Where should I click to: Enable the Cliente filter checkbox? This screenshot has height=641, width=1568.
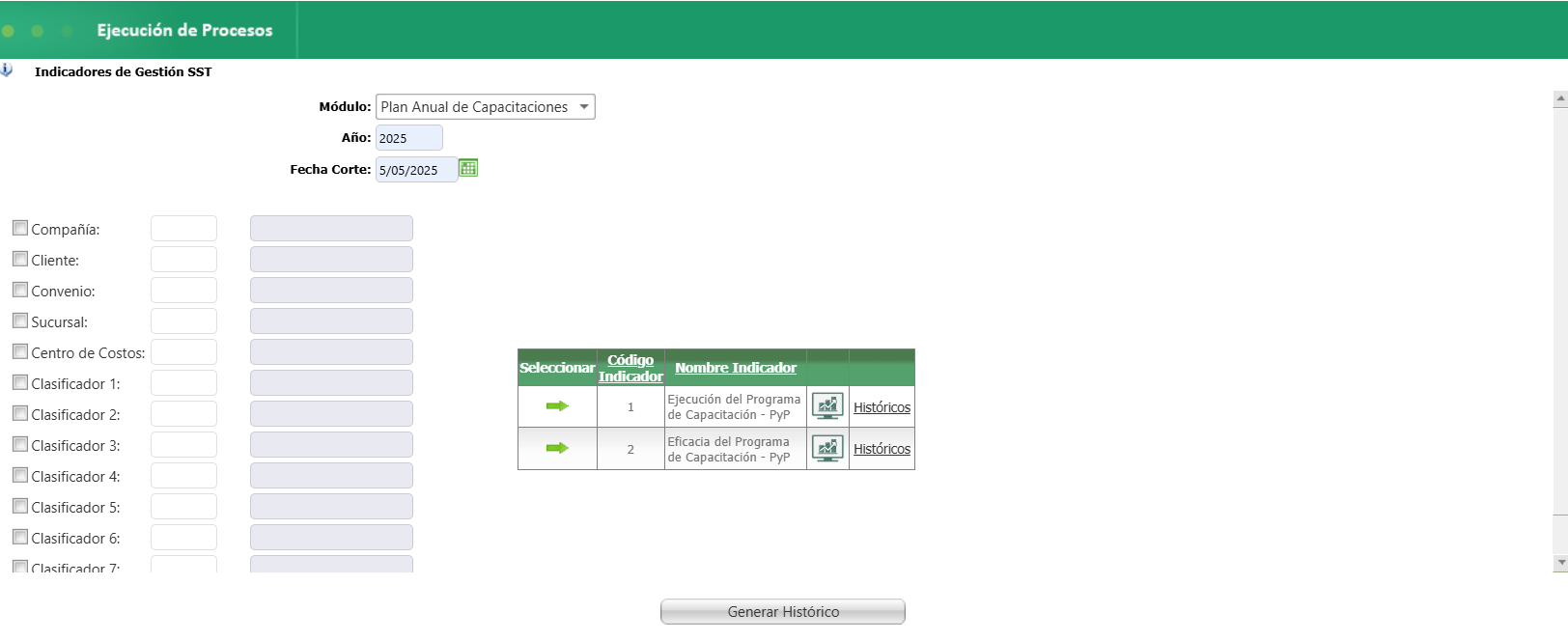point(20,259)
